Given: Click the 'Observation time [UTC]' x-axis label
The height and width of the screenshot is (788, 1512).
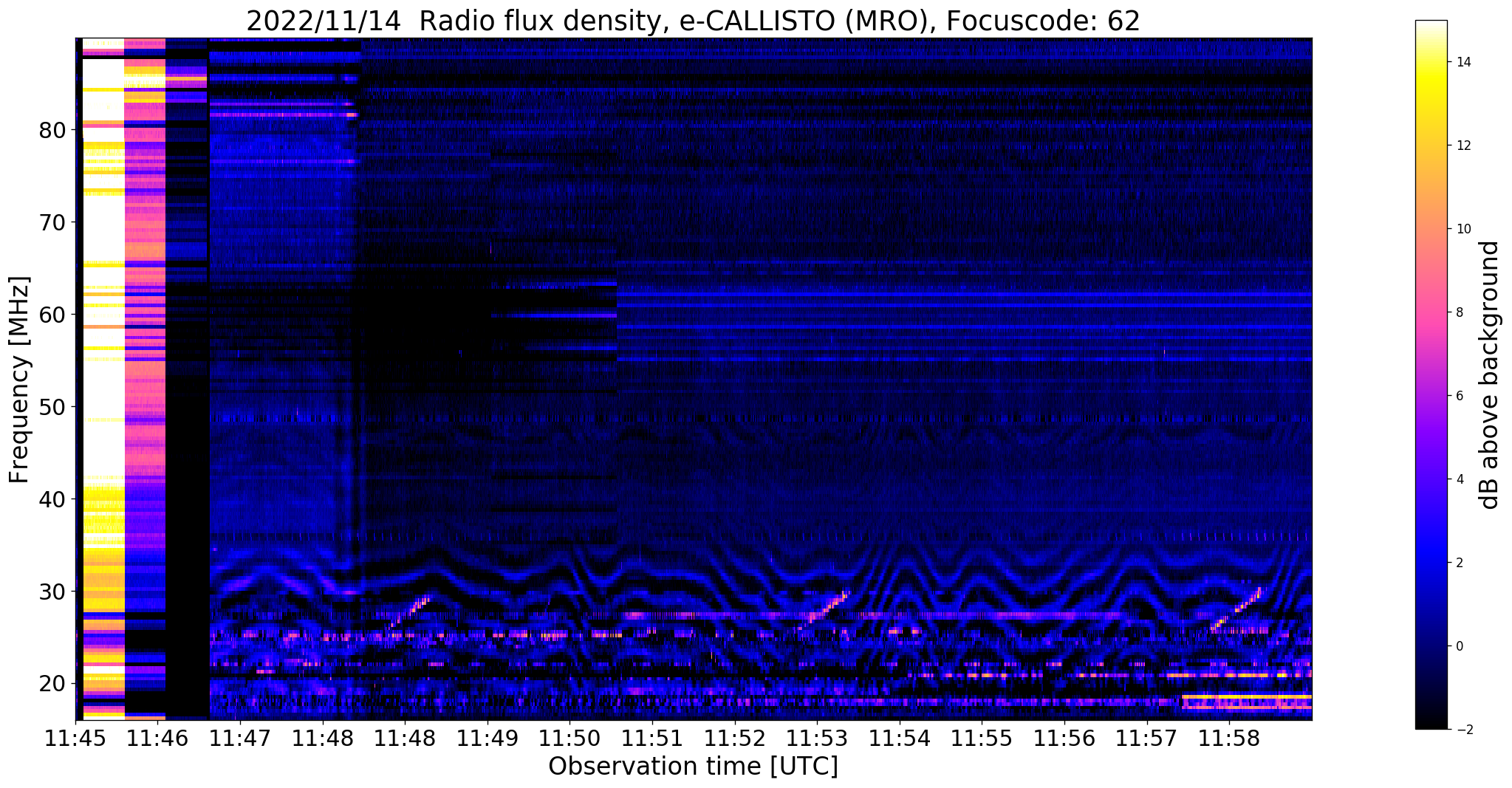Looking at the screenshot, I should (x=693, y=767).
